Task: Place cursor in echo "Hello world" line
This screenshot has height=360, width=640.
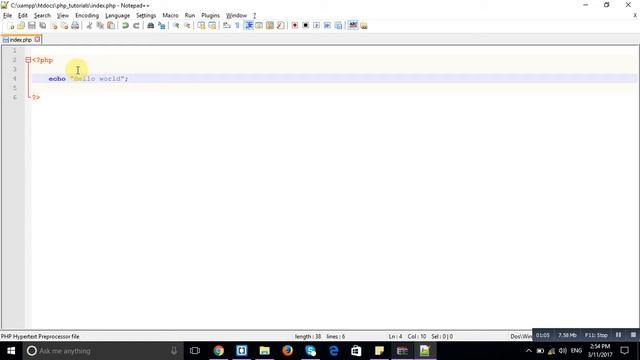Action: point(334,78)
